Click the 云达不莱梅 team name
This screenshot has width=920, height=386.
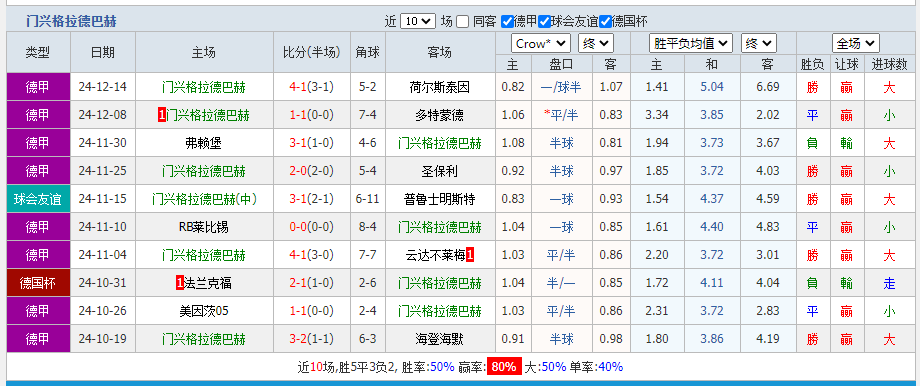[x=435, y=255]
